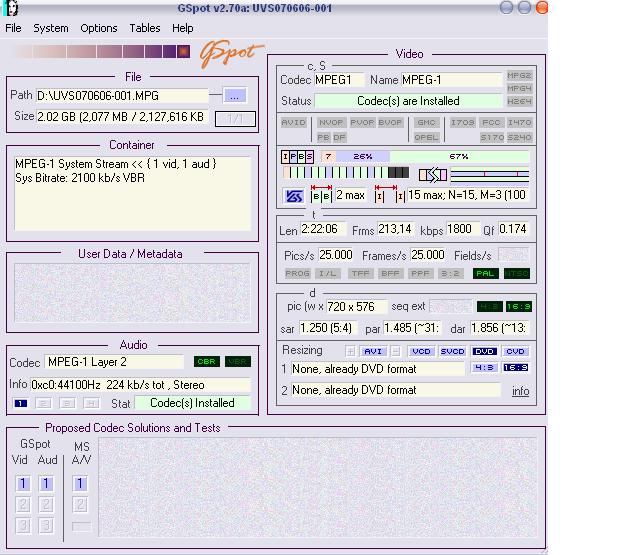Click the DVD resizing button
Viewport: 640px width, 555px height.
tap(484, 351)
